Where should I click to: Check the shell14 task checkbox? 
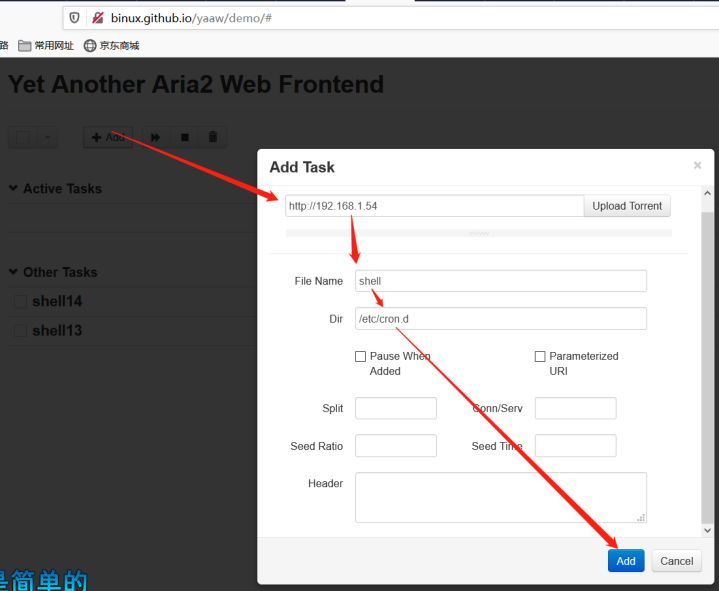click(x=20, y=302)
